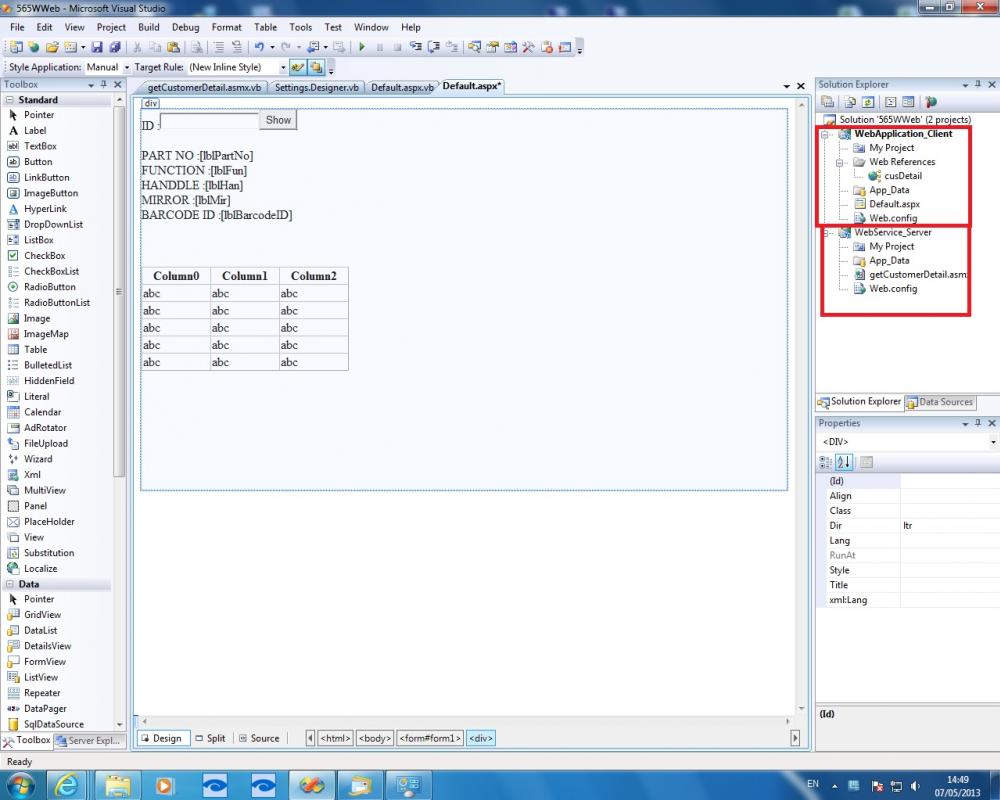Select the GridView control in Toolbox
This screenshot has width=1000, height=800.
click(x=42, y=615)
